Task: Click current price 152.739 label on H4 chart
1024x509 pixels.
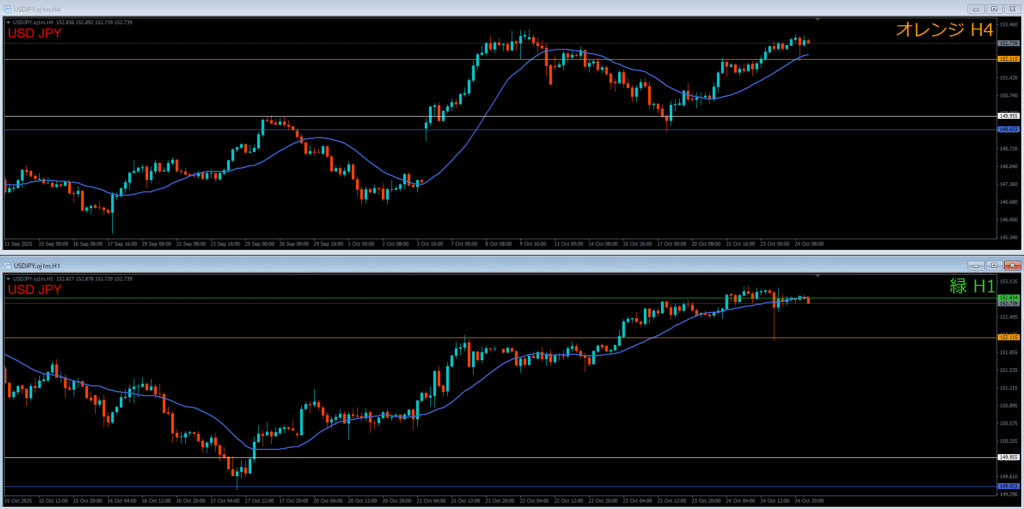Action: click(1008, 44)
